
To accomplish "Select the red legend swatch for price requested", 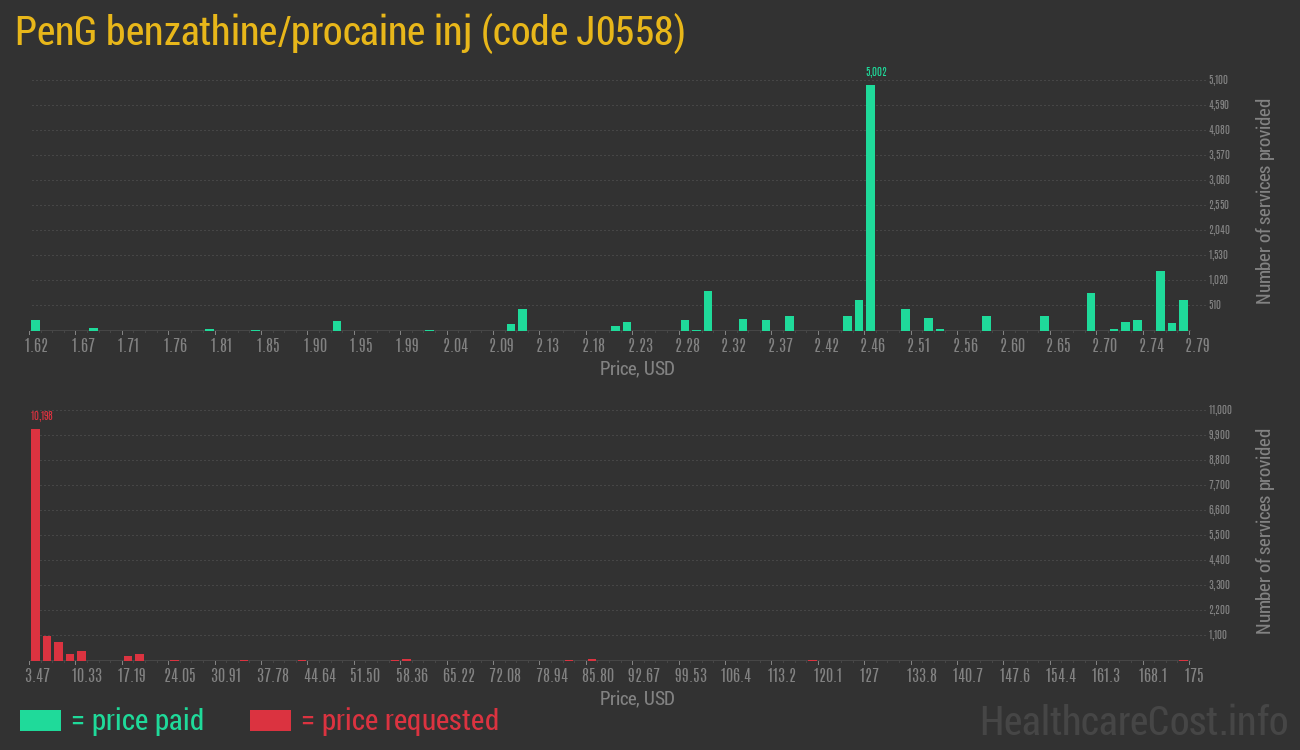I will pyautogui.click(x=271, y=720).
